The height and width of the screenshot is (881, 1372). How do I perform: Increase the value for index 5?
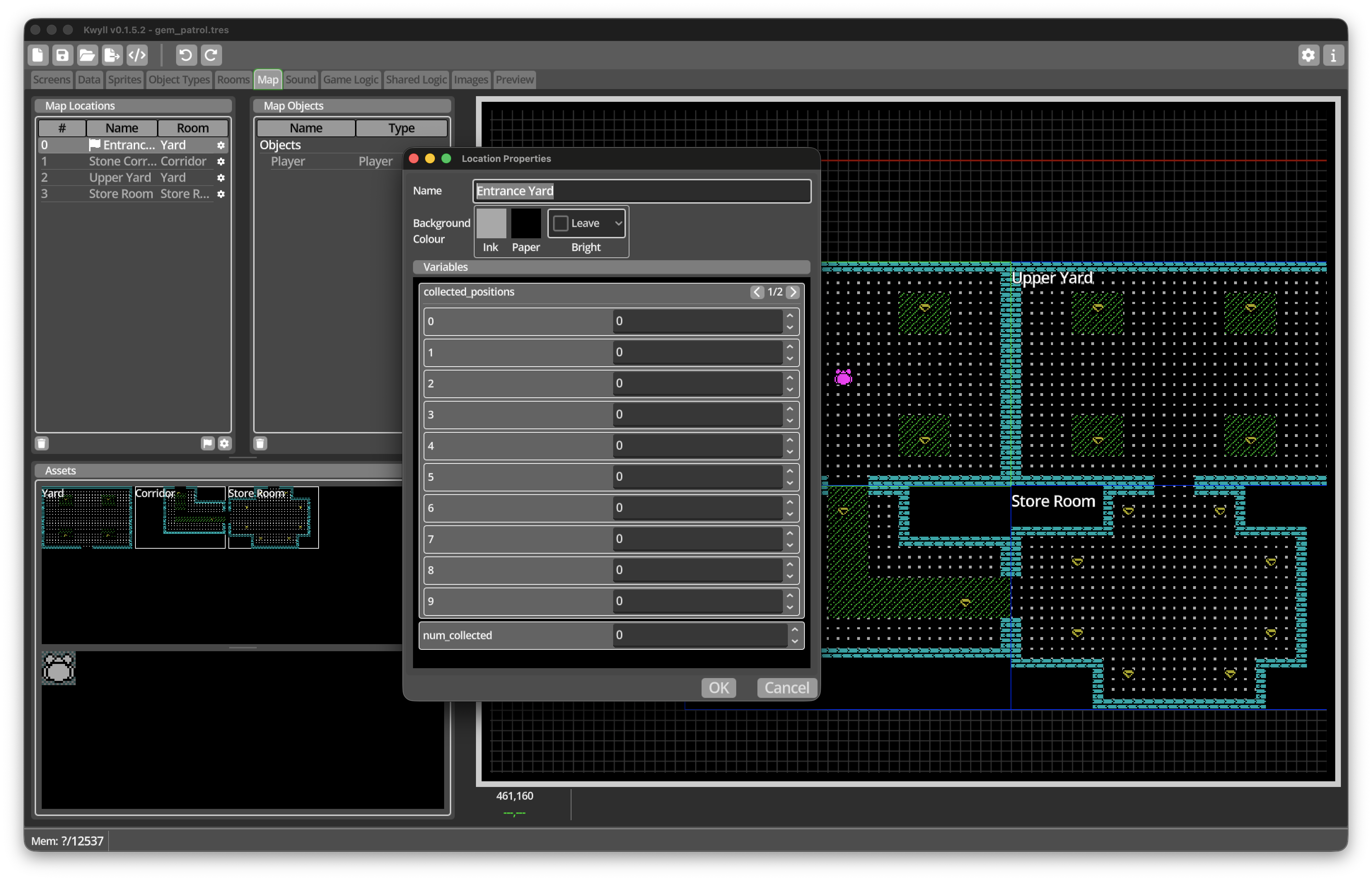point(790,471)
